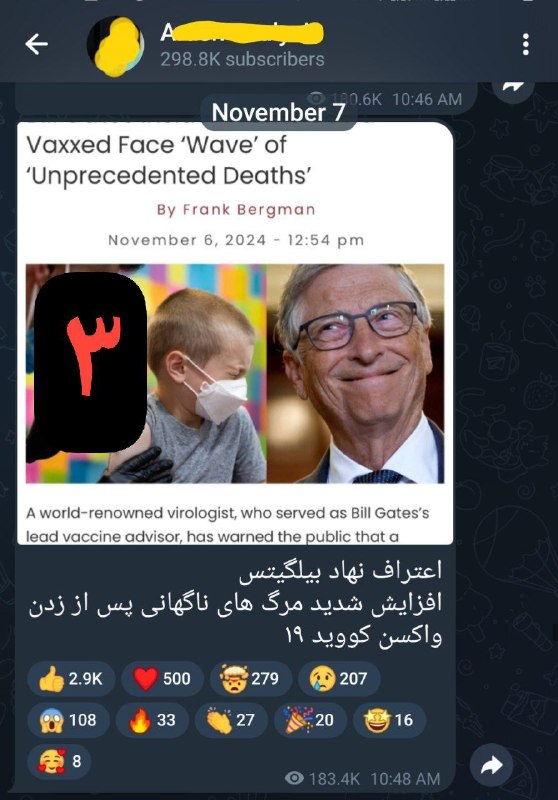
Task: Open the author link Frank Bergman
Action: coord(236,210)
